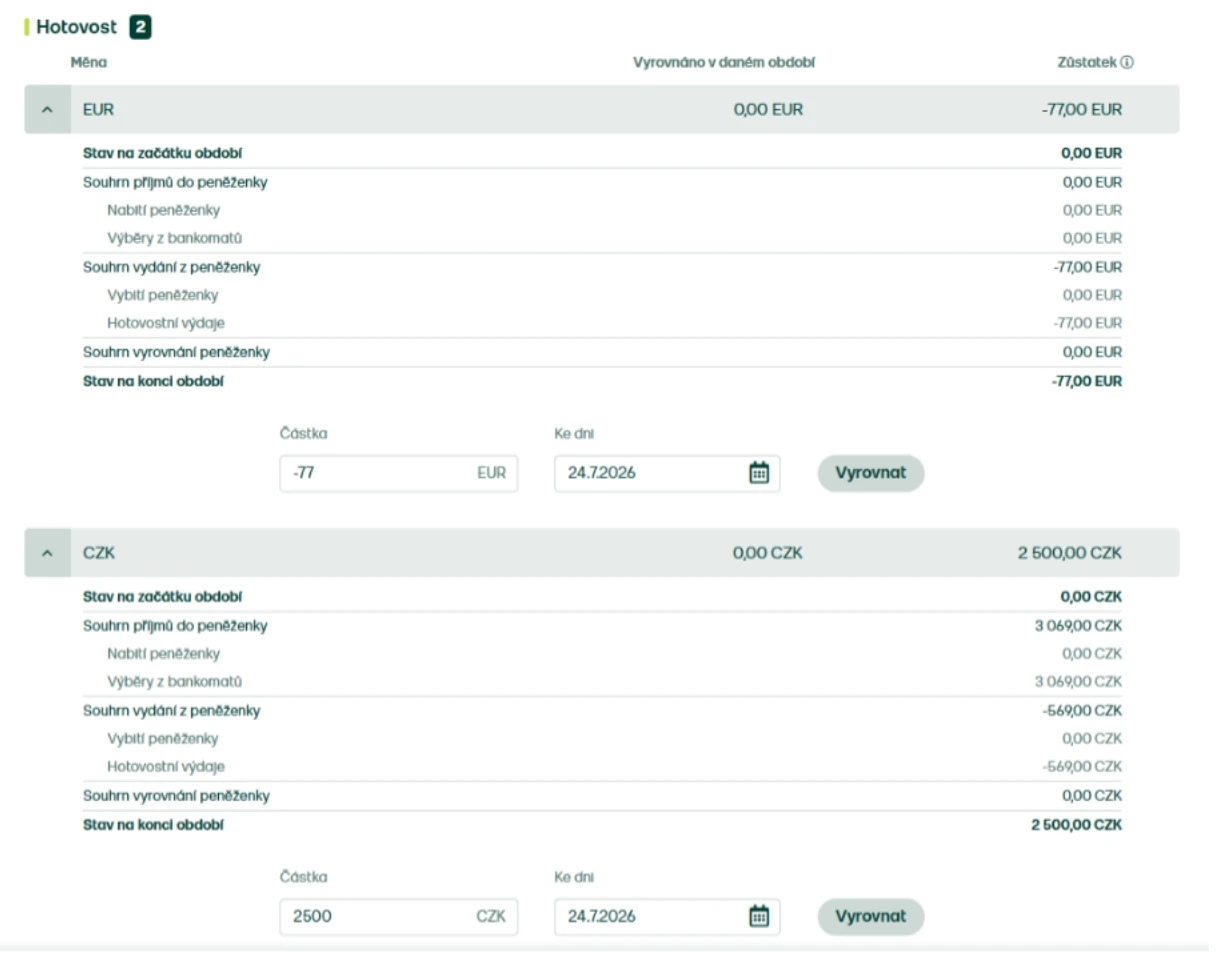
Task: Click the Hotovost section heading
Action: point(76,27)
